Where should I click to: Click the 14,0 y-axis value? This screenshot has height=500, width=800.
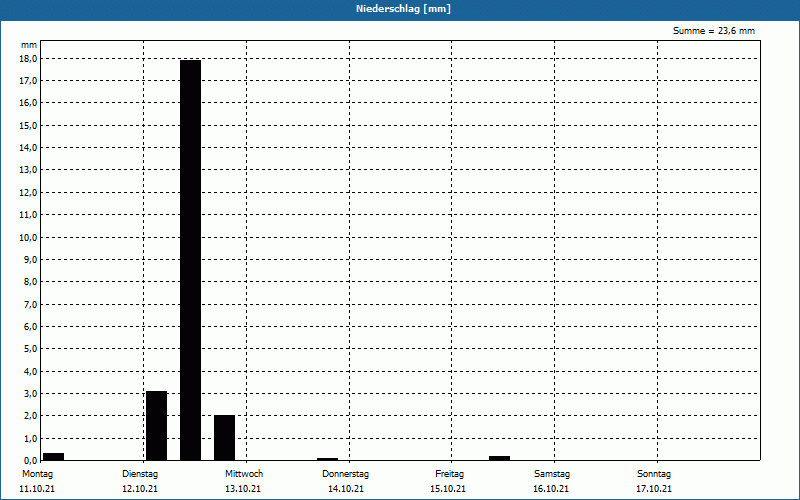[x=29, y=147]
